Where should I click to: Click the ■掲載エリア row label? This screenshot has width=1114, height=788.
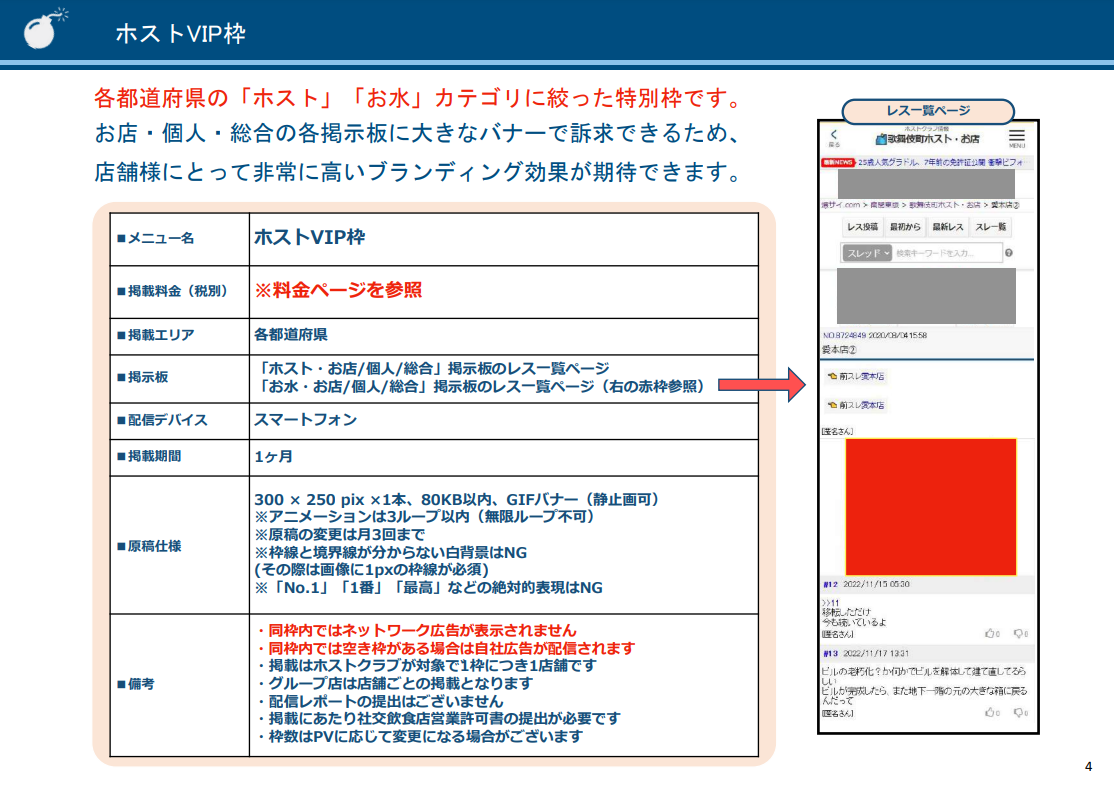coord(155,335)
